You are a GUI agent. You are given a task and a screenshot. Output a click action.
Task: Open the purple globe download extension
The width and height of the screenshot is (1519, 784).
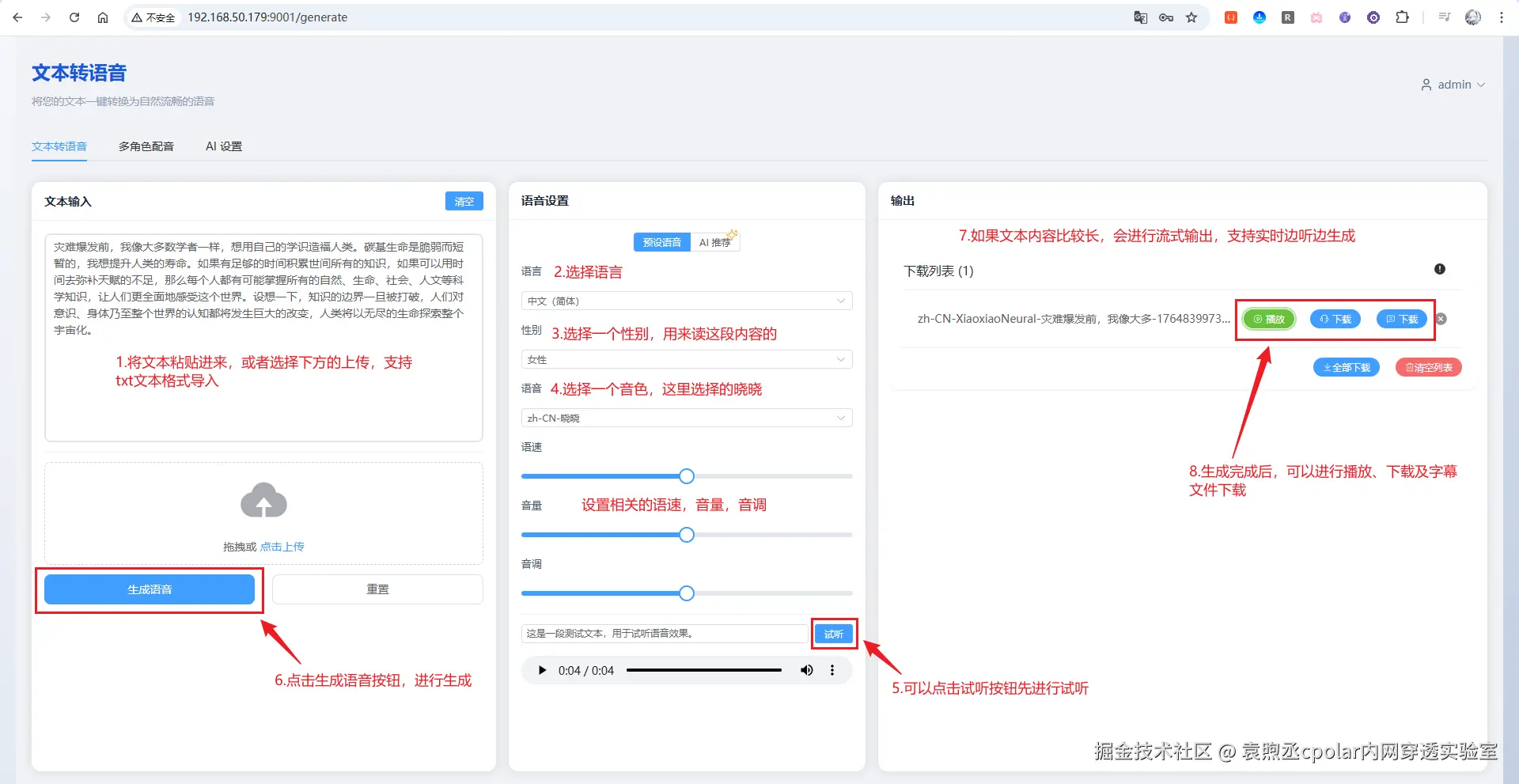click(1345, 17)
